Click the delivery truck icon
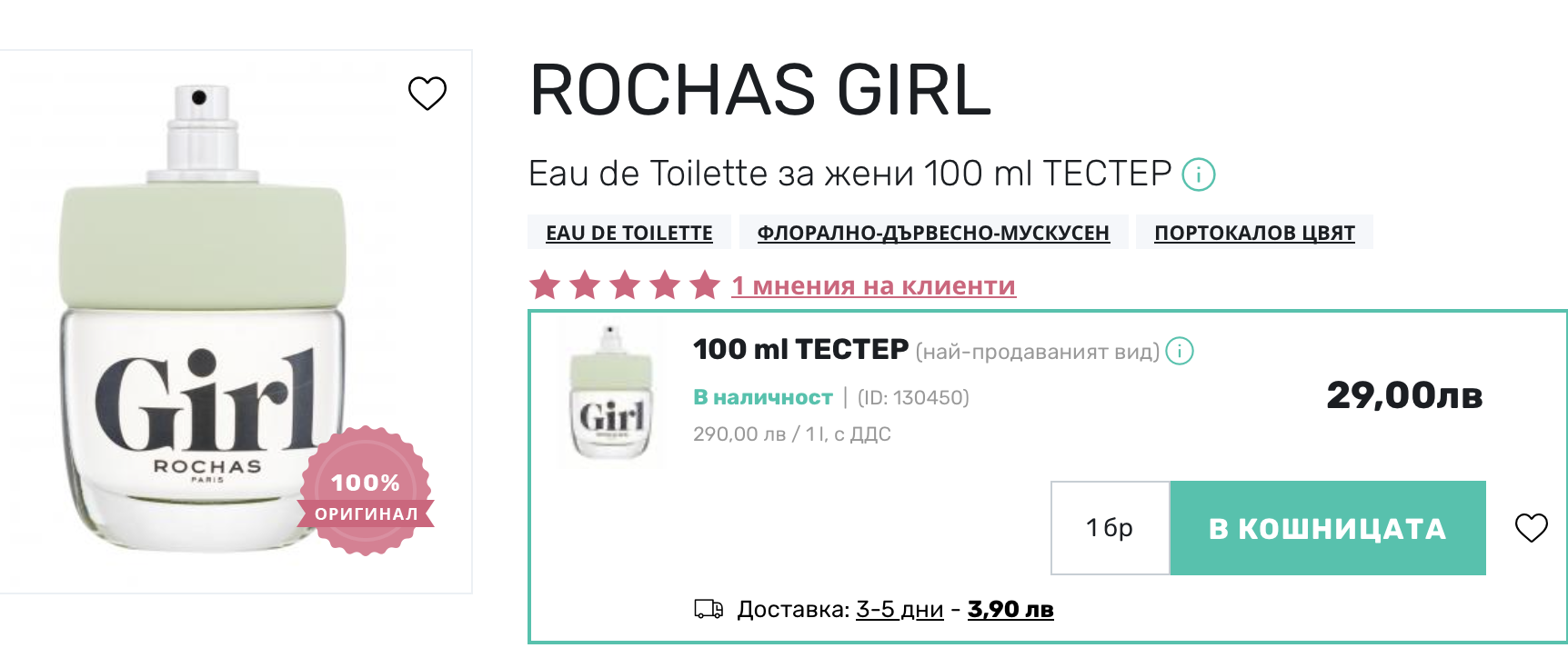Viewport: 1568px width, 658px height. (x=708, y=609)
